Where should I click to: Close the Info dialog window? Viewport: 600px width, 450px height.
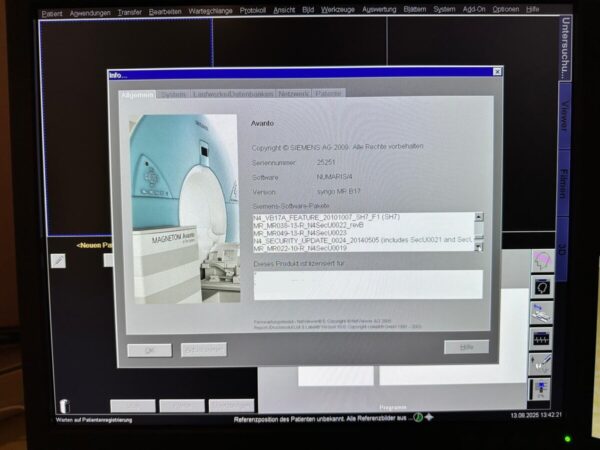[x=497, y=72]
